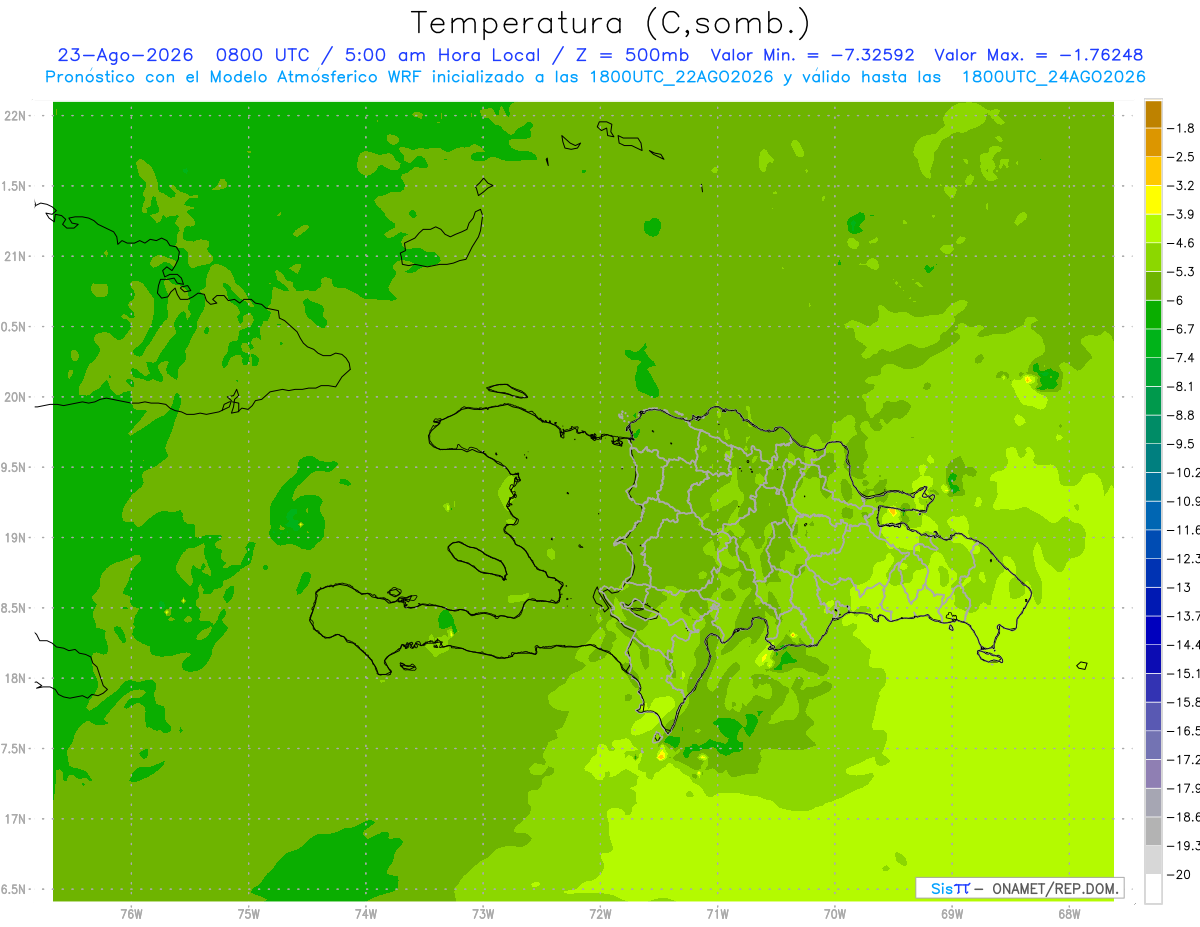Image resolution: width=1200 pixels, height=927 pixels.
Task: Select the swatch between -8.1 and -8.8
Action: coord(1153,401)
